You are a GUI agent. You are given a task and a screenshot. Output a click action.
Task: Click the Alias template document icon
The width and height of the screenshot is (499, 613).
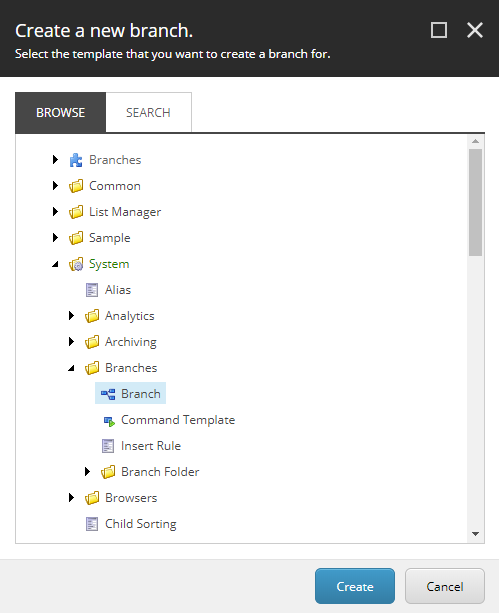pyautogui.click(x=92, y=290)
